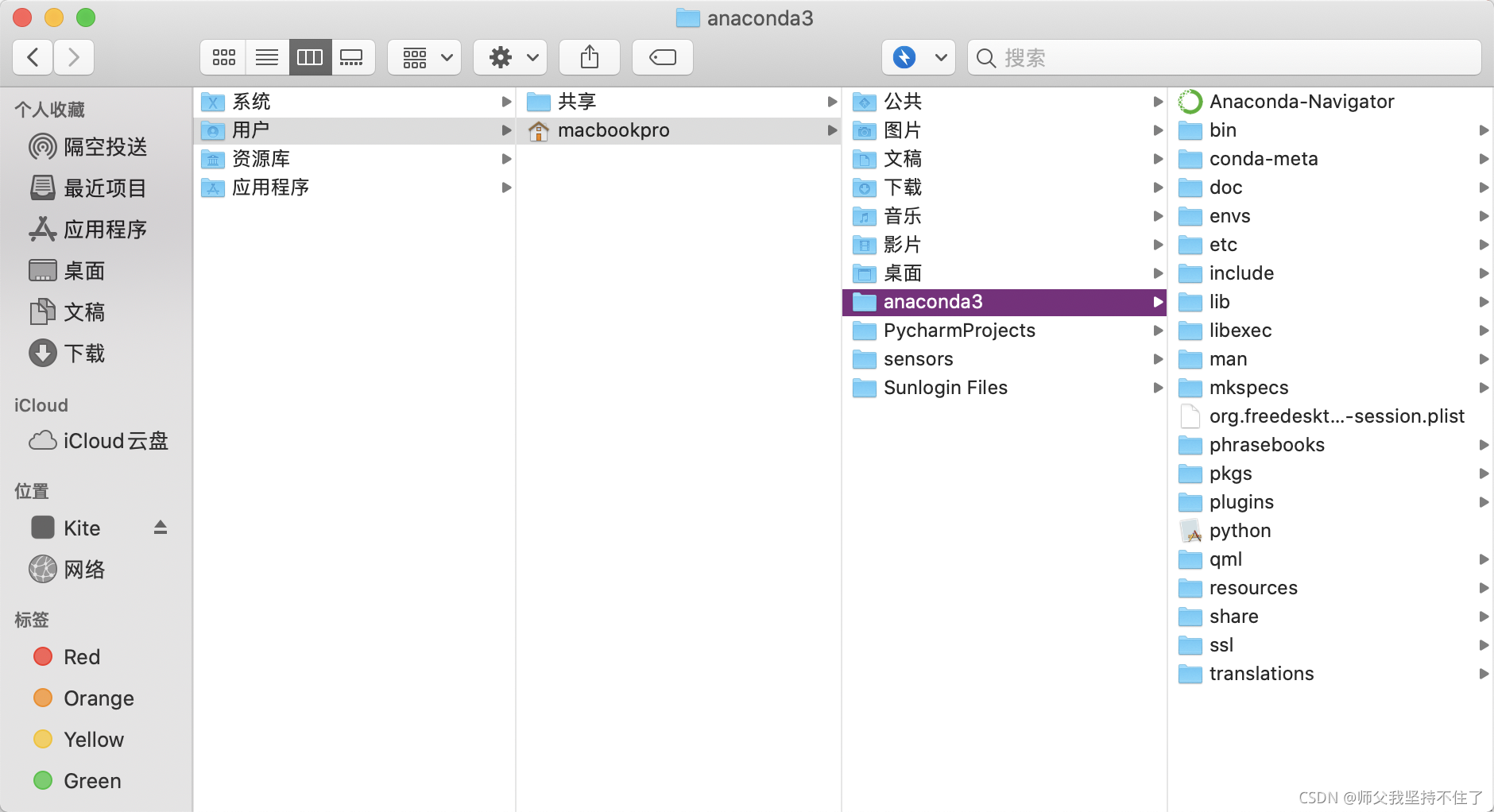This screenshot has height=812, width=1494.
Task: Switch to column view
Action: [x=310, y=57]
